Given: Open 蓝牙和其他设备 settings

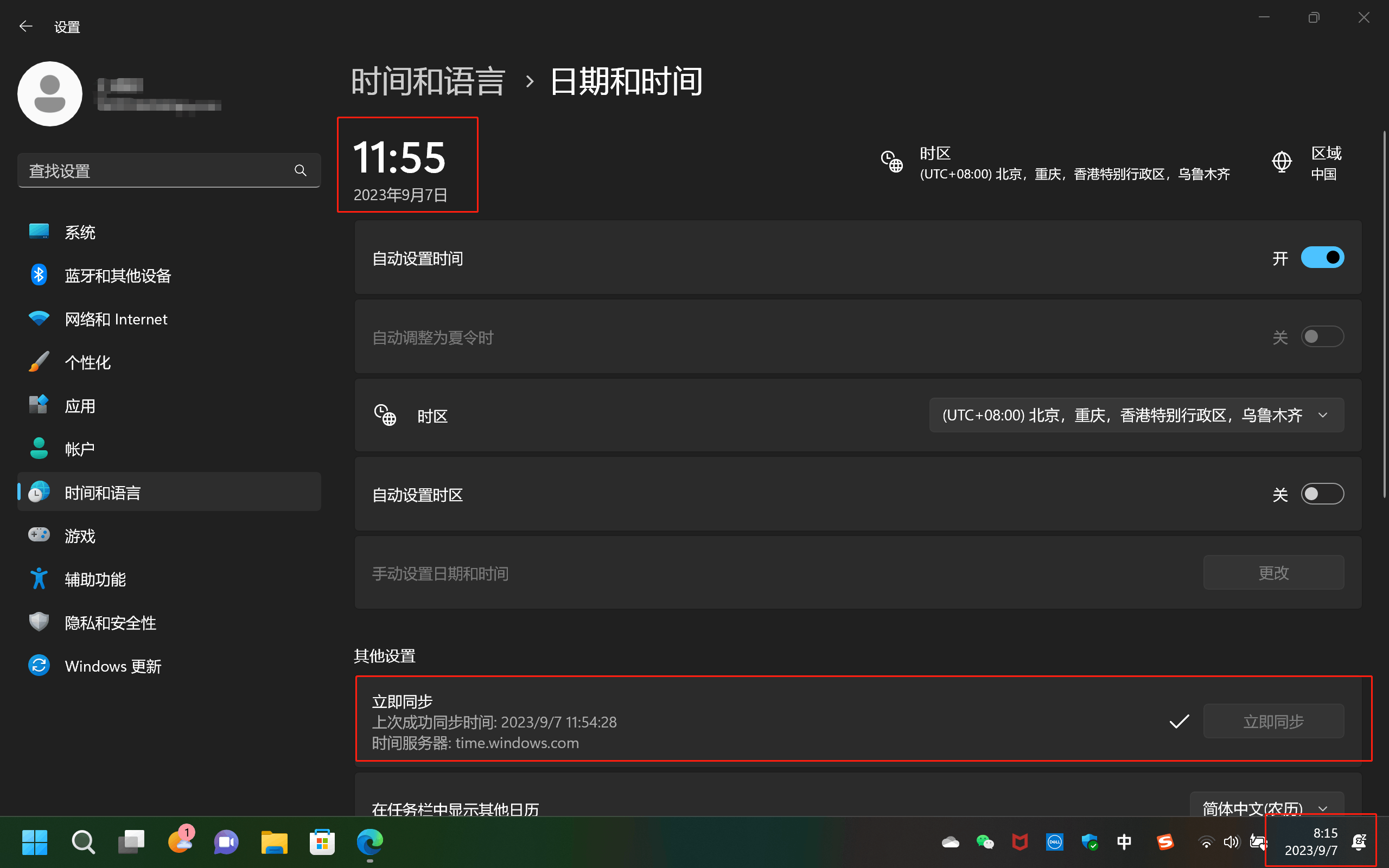Looking at the screenshot, I should (x=118, y=276).
